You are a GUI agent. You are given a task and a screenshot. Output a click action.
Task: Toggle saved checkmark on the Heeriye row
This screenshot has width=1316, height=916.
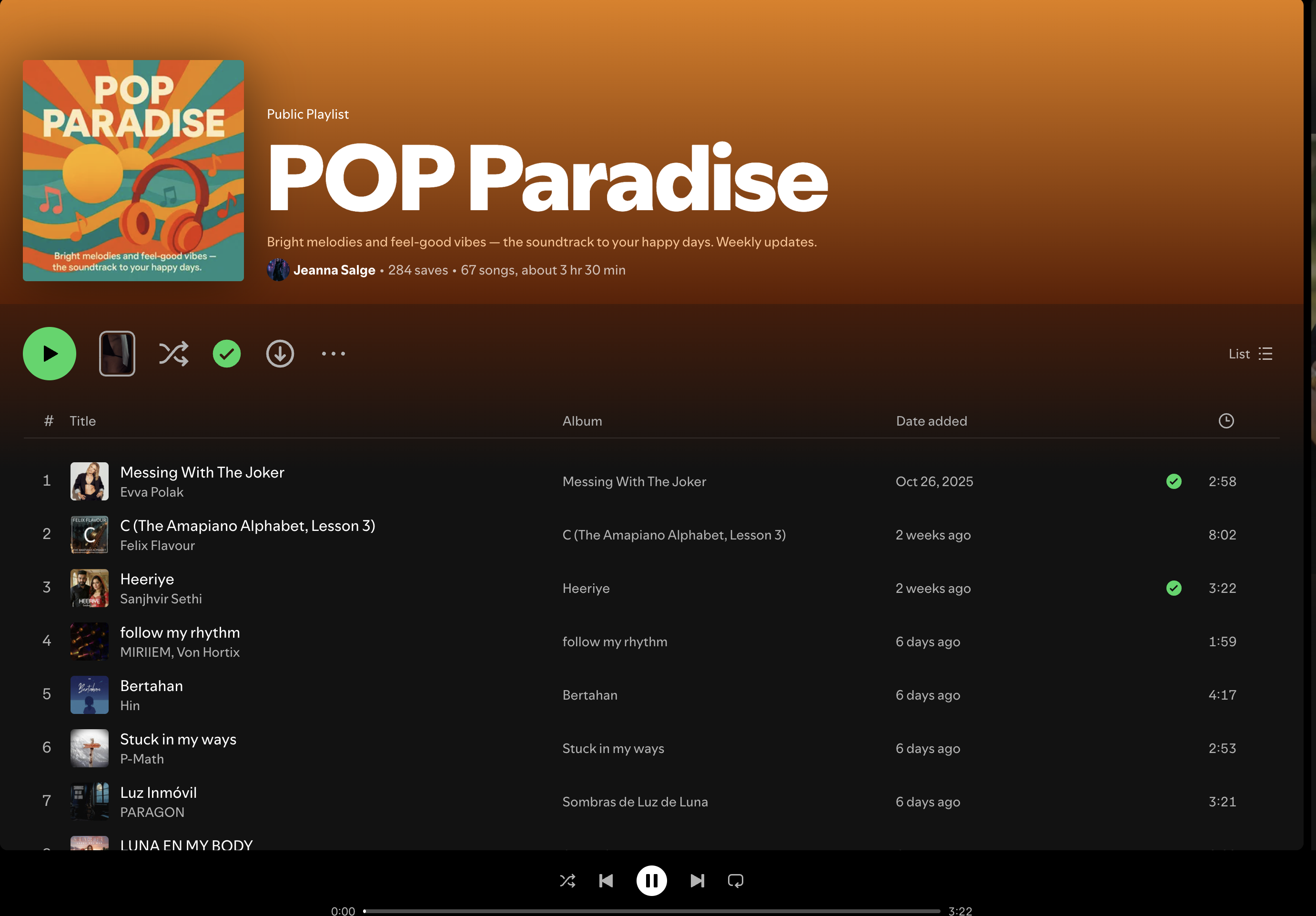[x=1173, y=588]
